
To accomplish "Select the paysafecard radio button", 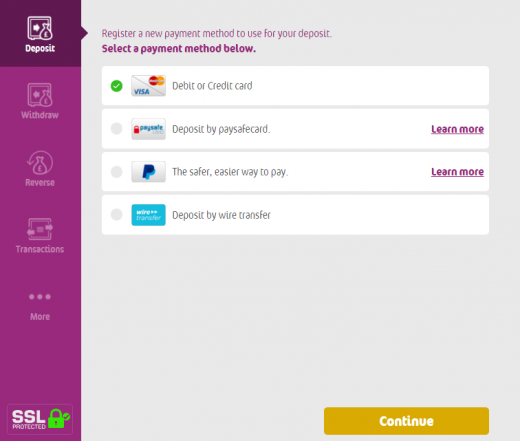I will click(117, 129).
